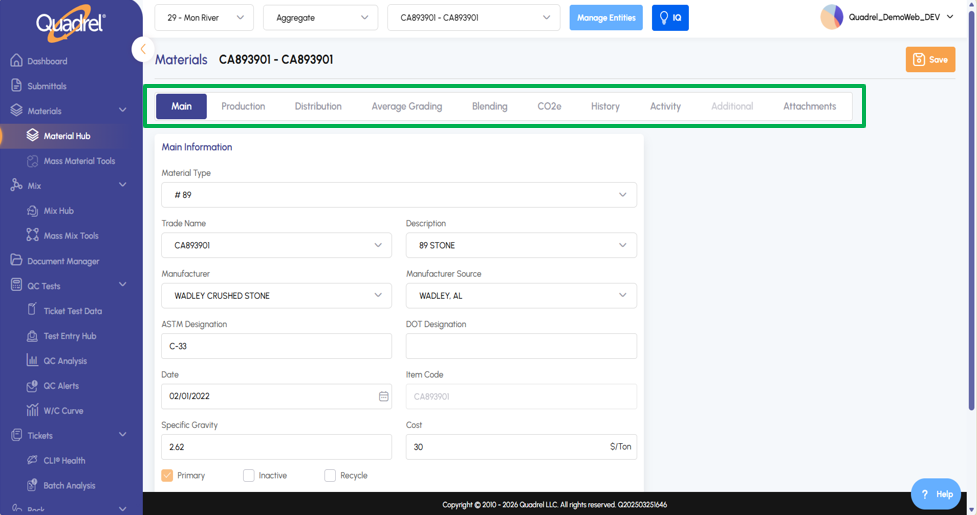Click the IQ lightbulb button
The image size is (977, 515).
[x=670, y=17]
